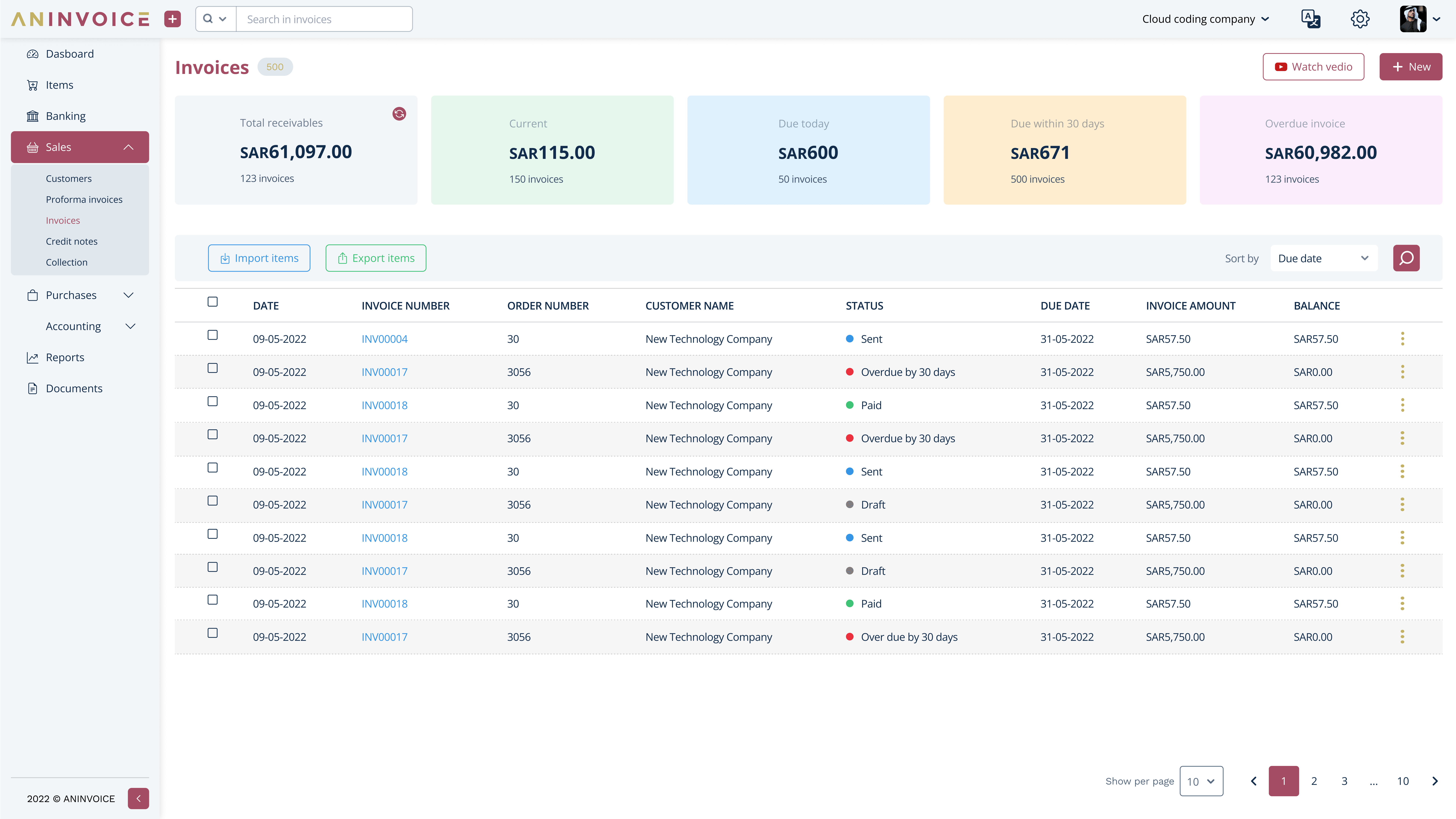
Task: Go to page 3
Action: pos(1345,781)
